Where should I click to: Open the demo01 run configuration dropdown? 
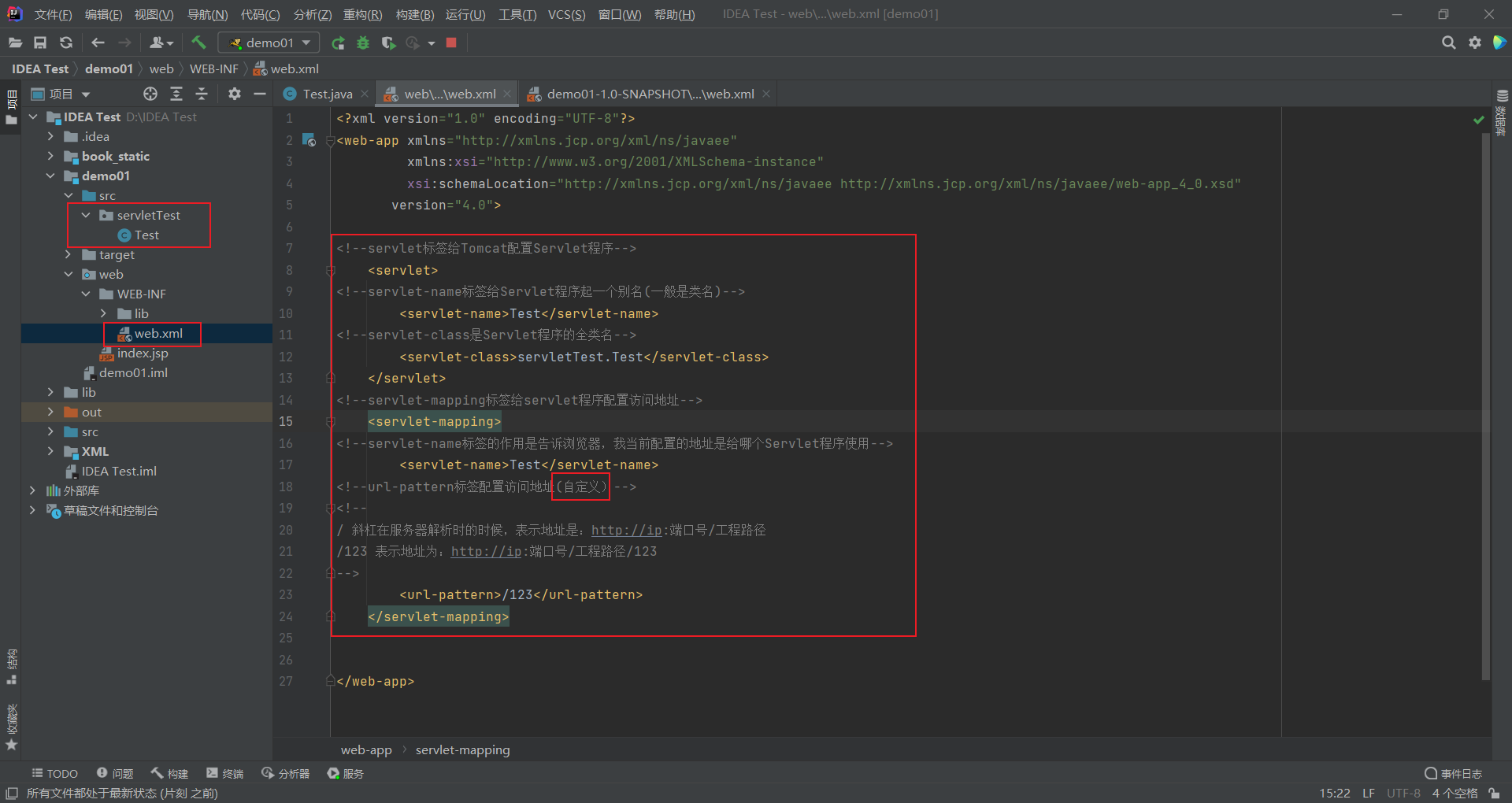[269, 43]
